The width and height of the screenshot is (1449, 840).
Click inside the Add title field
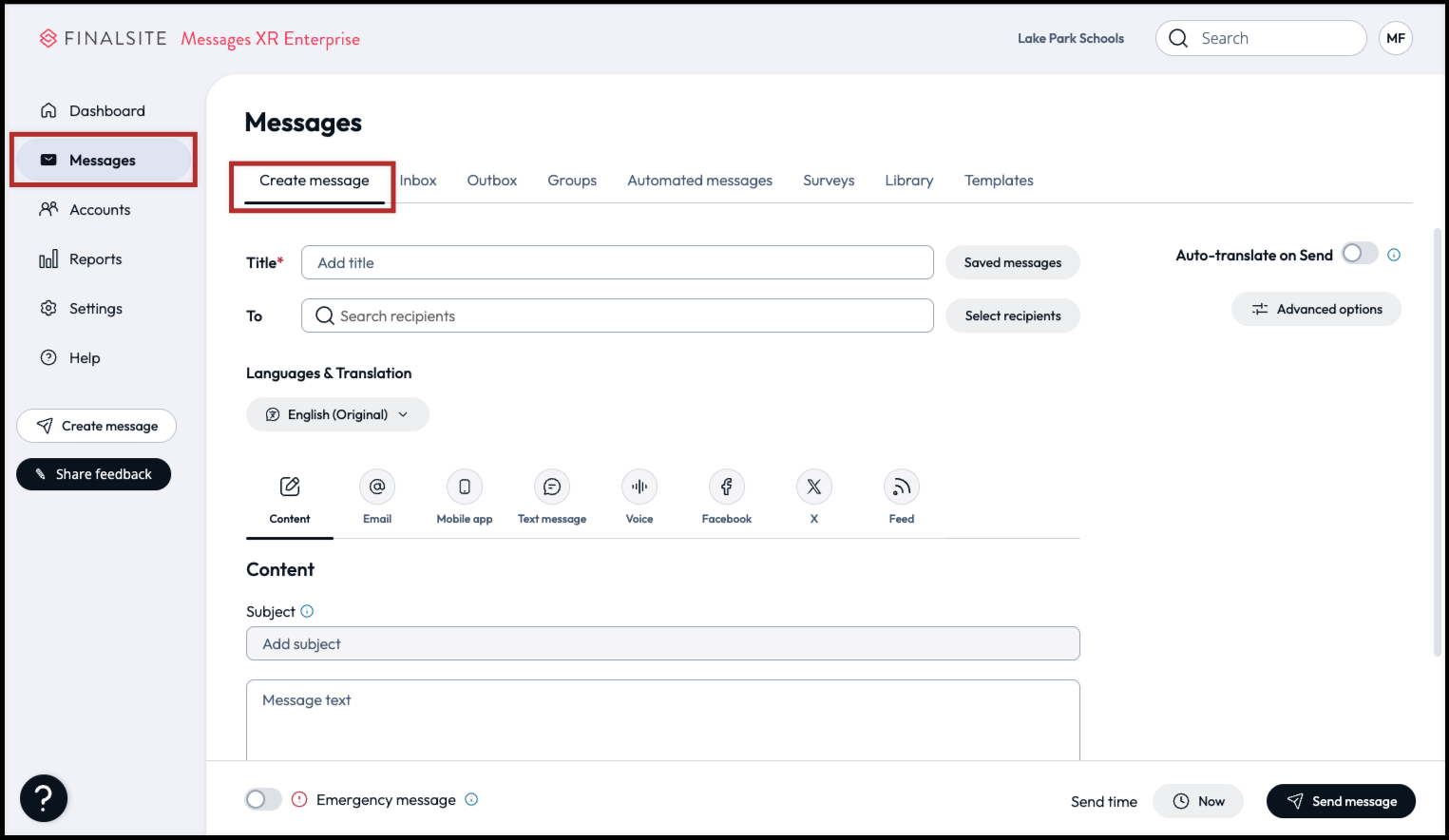coord(617,262)
